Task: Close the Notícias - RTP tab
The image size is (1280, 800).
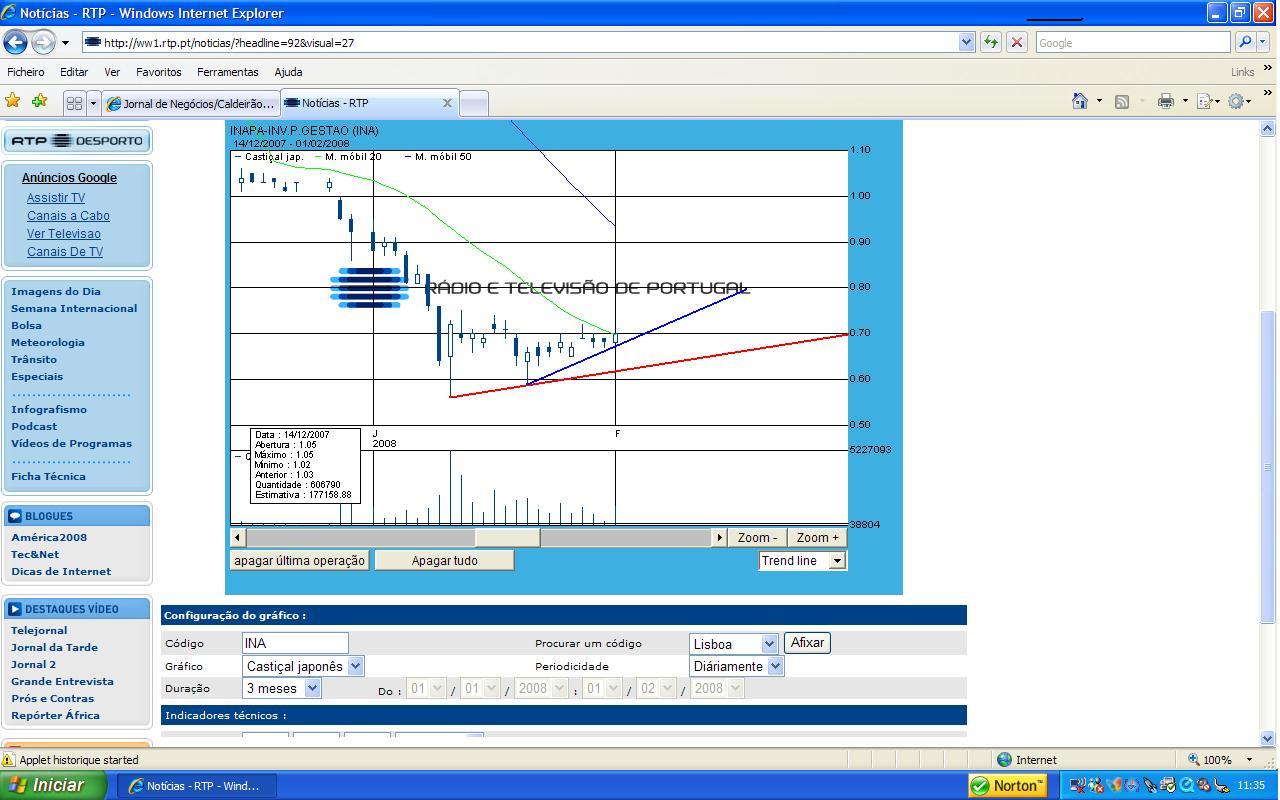Action: pyautogui.click(x=447, y=103)
